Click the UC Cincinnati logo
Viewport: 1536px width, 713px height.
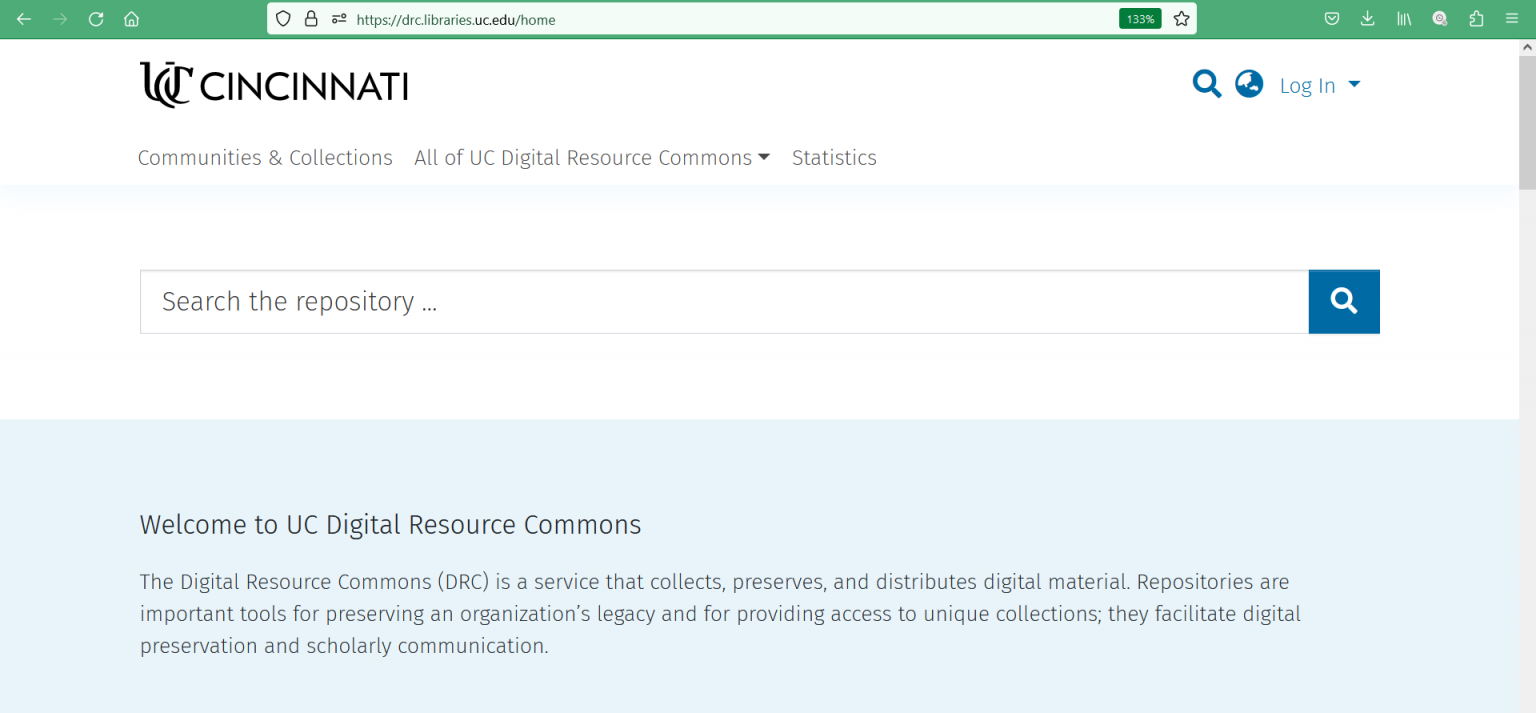pos(273,84)
